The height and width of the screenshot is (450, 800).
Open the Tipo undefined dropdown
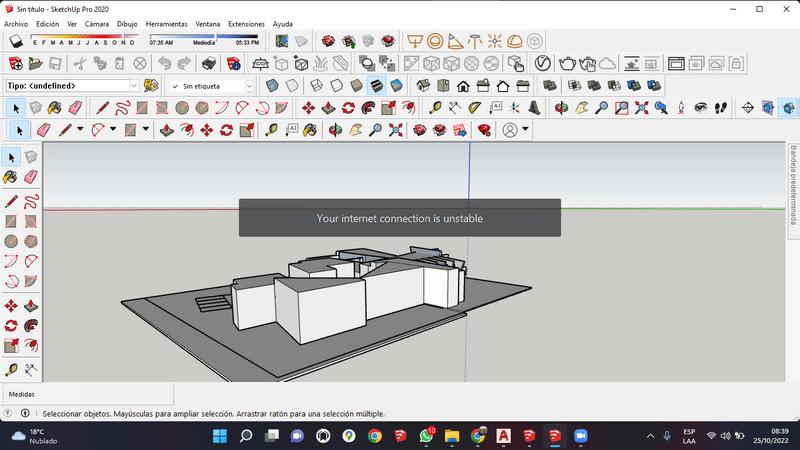pyautogui.click(x=134, y=86)
